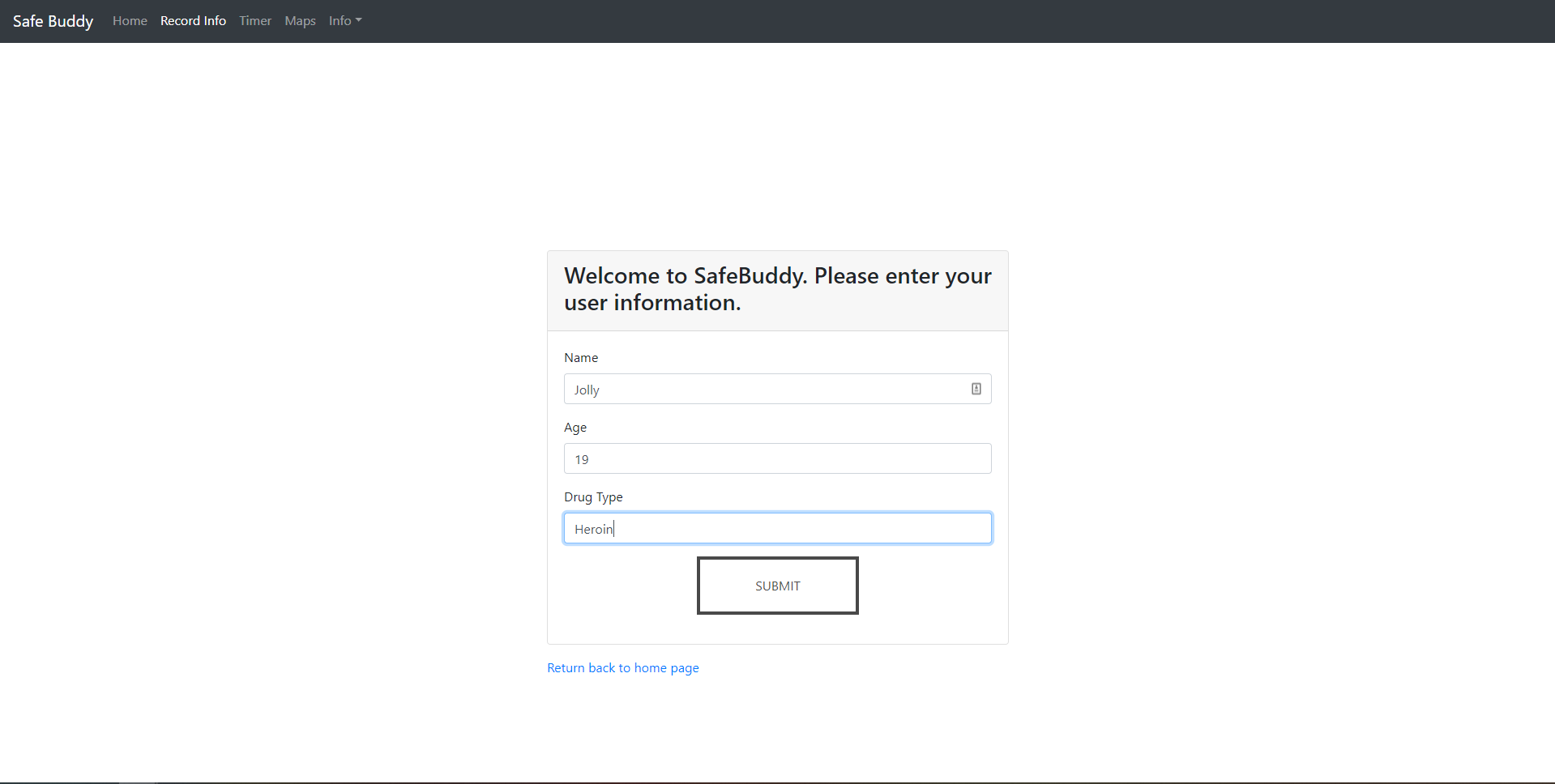Focus the Name input containing Jolly
The width and height of the screenshot is (1555, 784).
(x=778, y=389)
